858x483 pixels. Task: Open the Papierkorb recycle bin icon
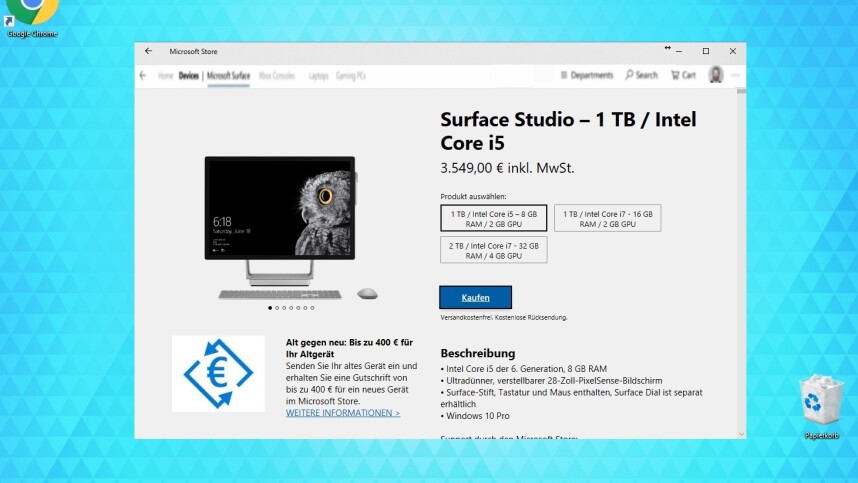coord(821,406)
